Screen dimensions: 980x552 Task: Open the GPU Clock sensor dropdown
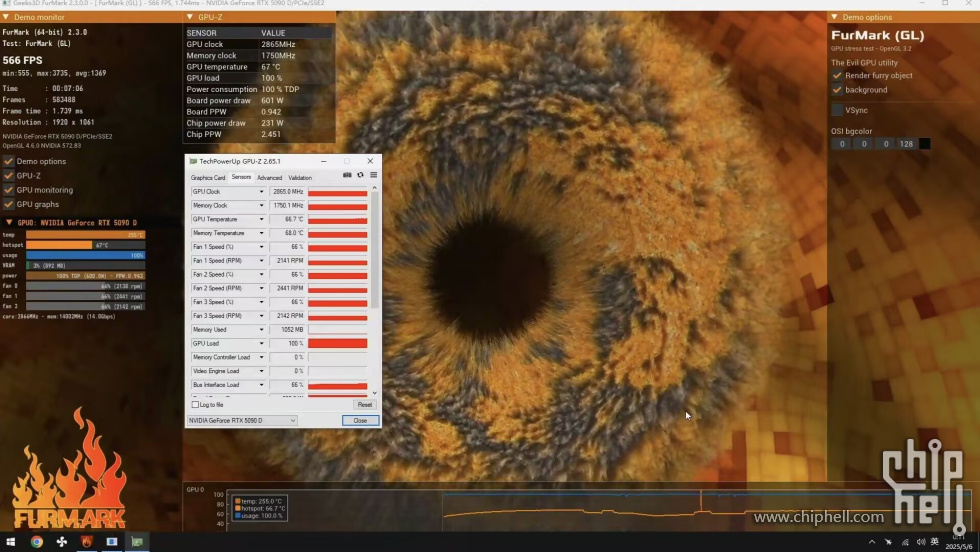[261, 192]
